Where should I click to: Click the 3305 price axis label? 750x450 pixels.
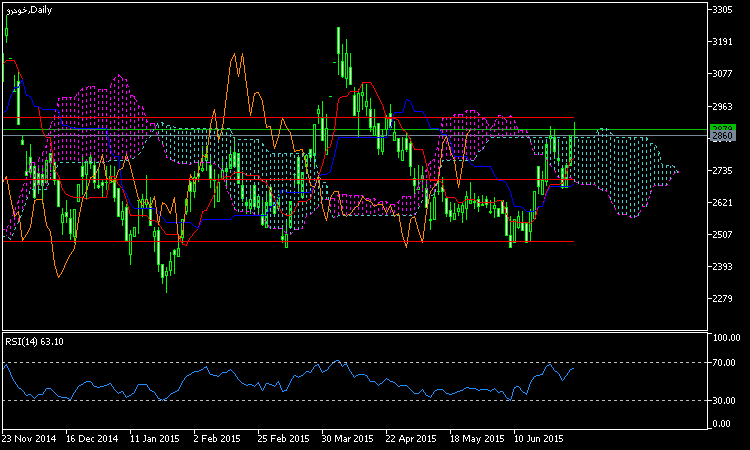coord(722,10)
